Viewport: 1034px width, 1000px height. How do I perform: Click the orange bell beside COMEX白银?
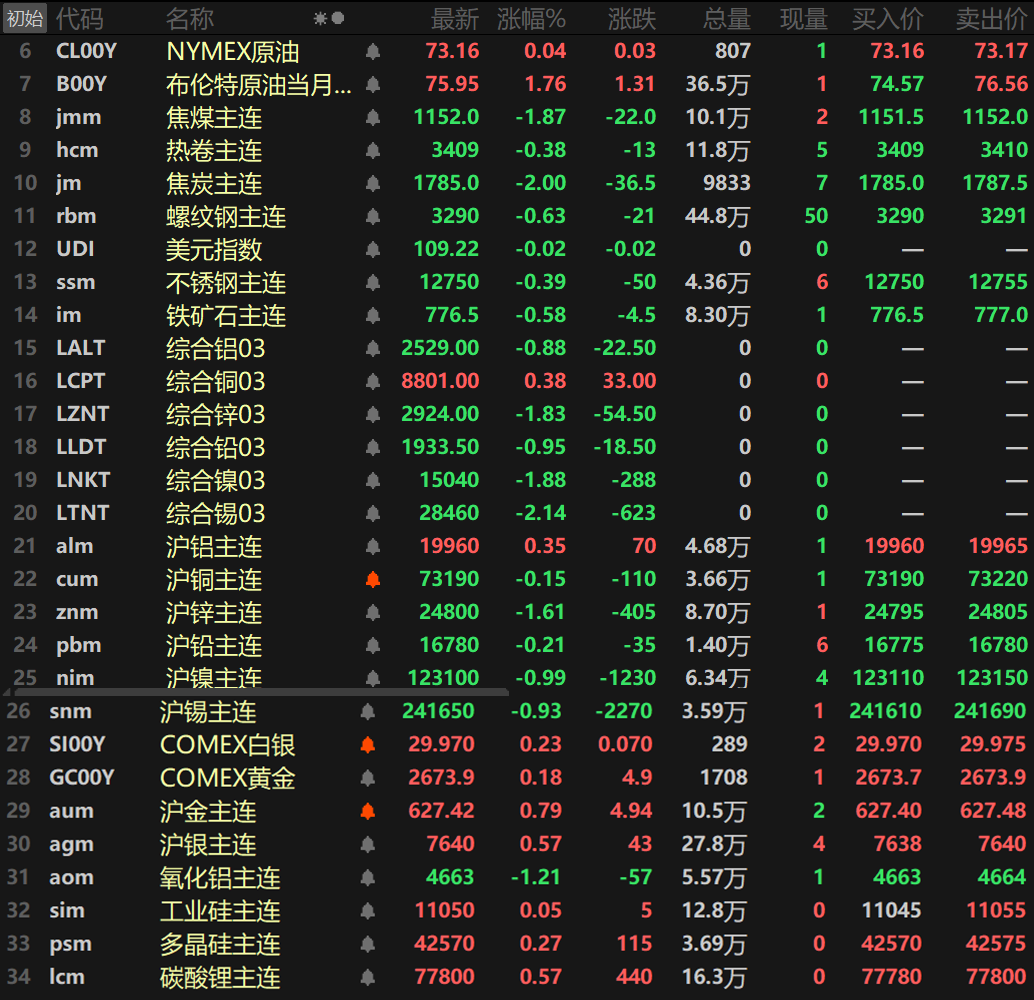(367, 744)
